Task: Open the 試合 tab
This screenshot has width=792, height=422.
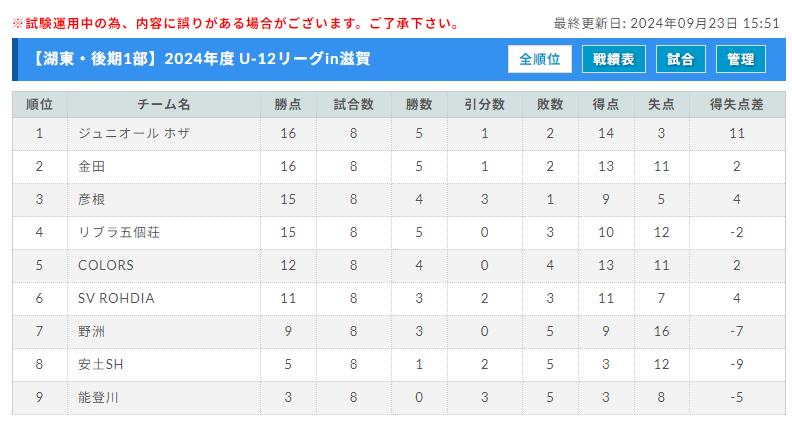Action: coord(680,59)
